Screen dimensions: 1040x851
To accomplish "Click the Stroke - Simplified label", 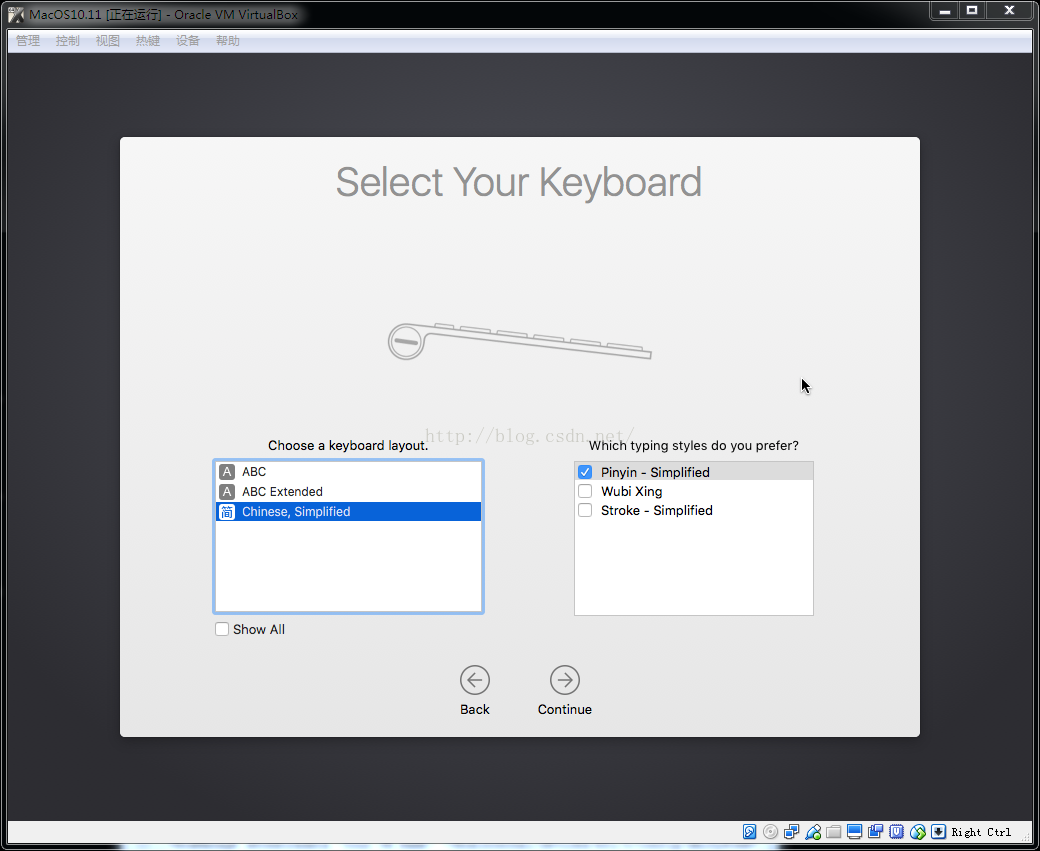I will (x=657, y=510).
